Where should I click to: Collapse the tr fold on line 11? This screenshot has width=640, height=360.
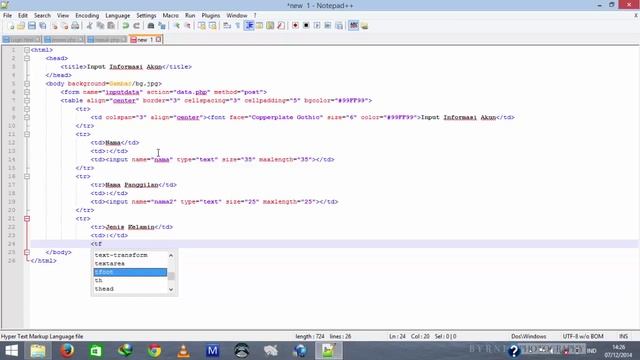pyautogui.click(x=27, y=134)
